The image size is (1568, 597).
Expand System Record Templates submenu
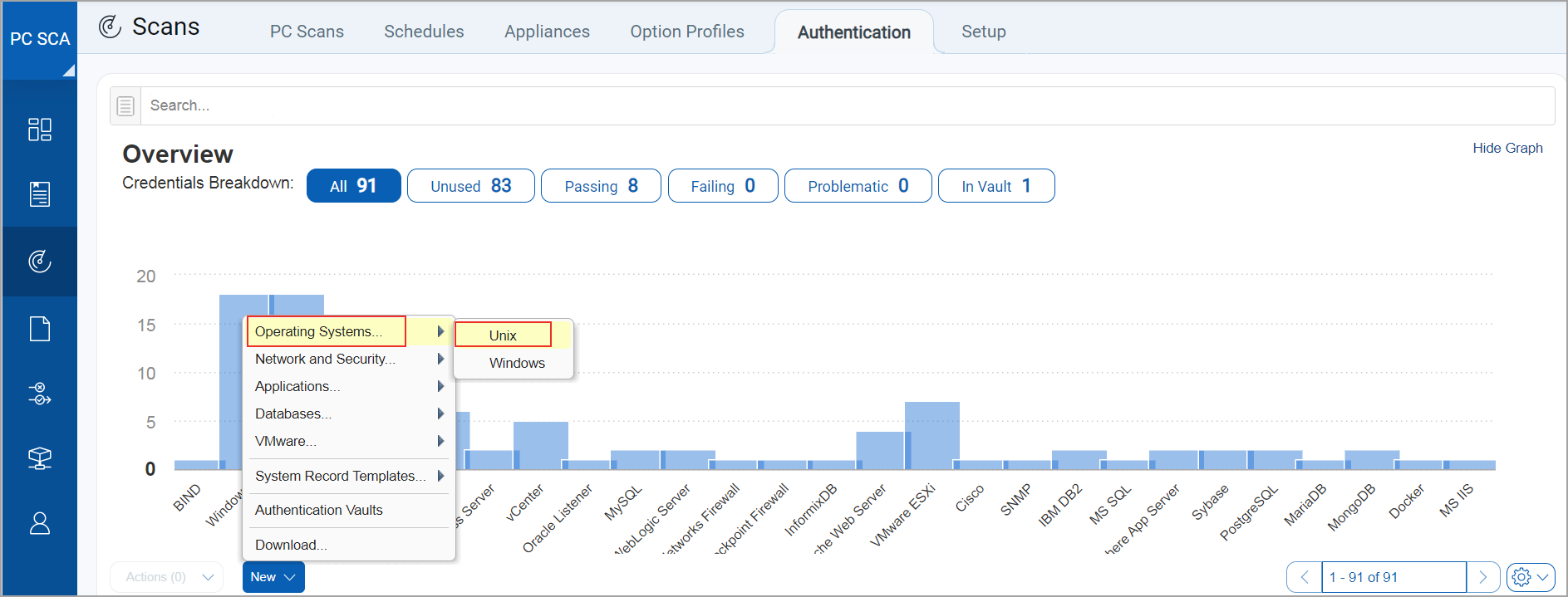coord(349,476)
